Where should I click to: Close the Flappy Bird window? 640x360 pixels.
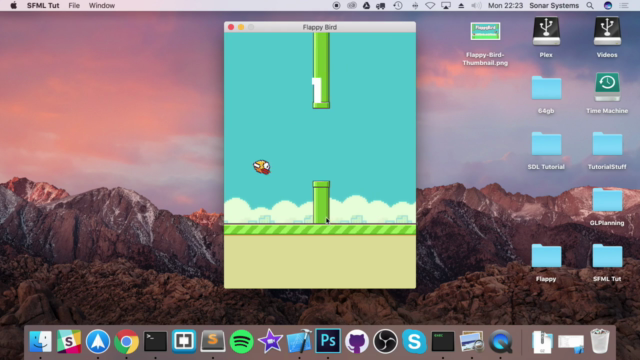(231, 27)
